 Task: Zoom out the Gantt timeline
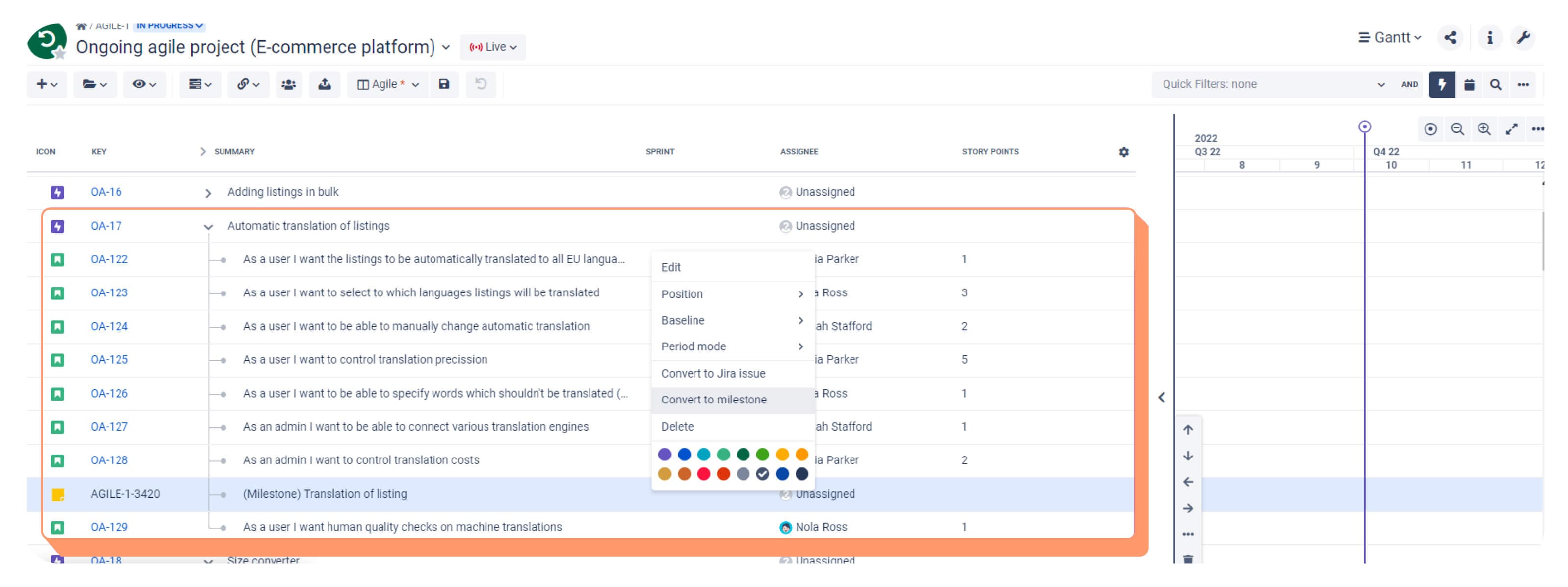click(1457, 129)
